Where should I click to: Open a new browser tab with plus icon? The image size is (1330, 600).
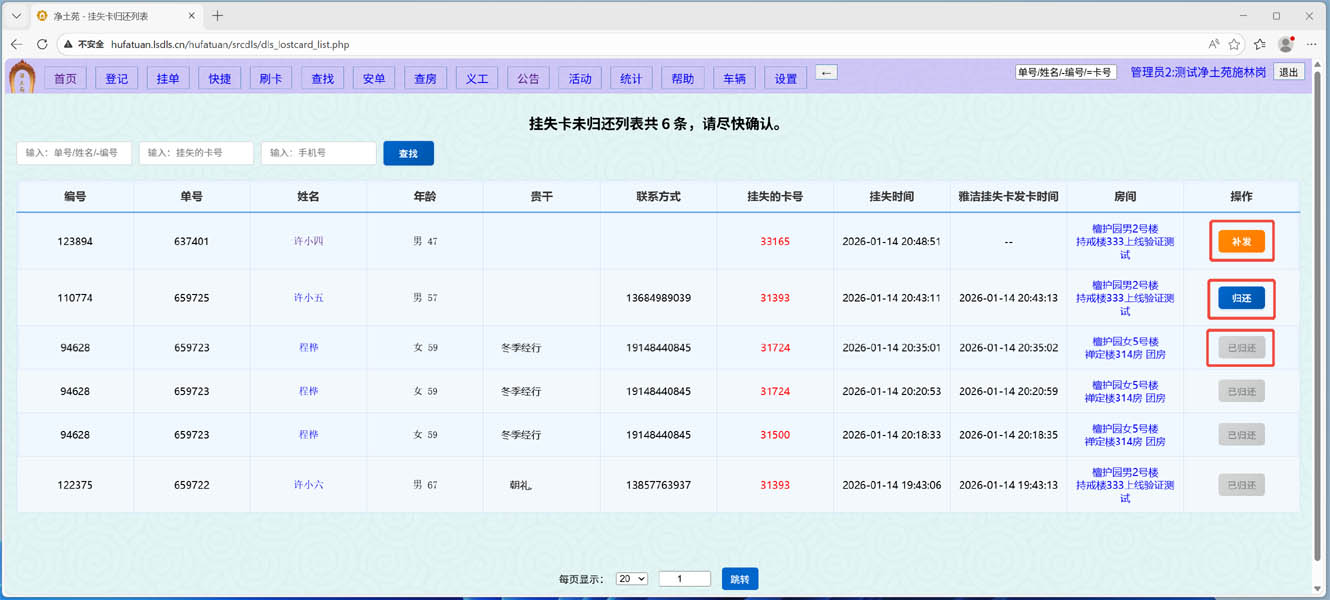coord(217,16)
